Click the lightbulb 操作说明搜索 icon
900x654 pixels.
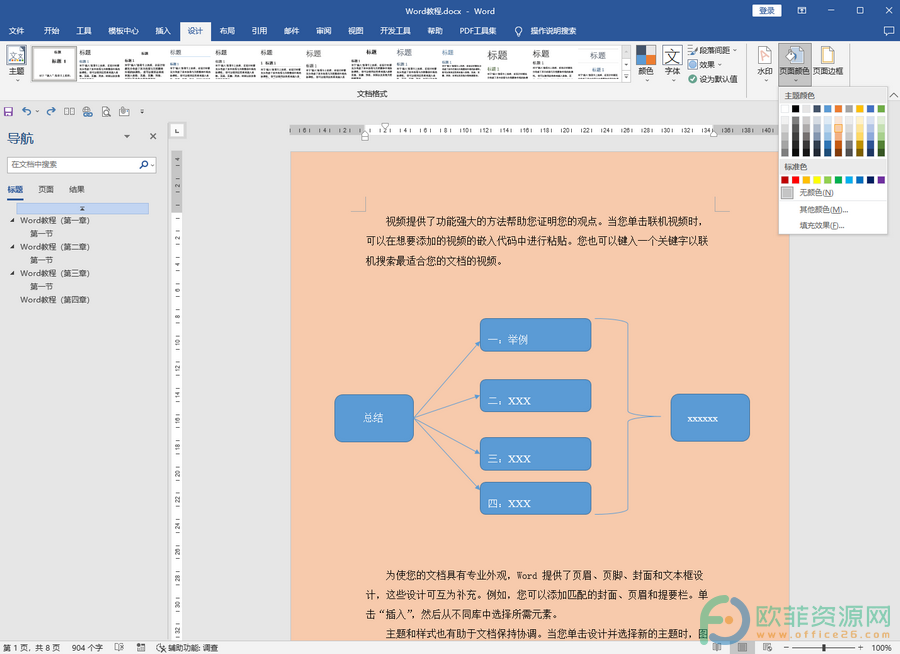[x=518, y=31]
